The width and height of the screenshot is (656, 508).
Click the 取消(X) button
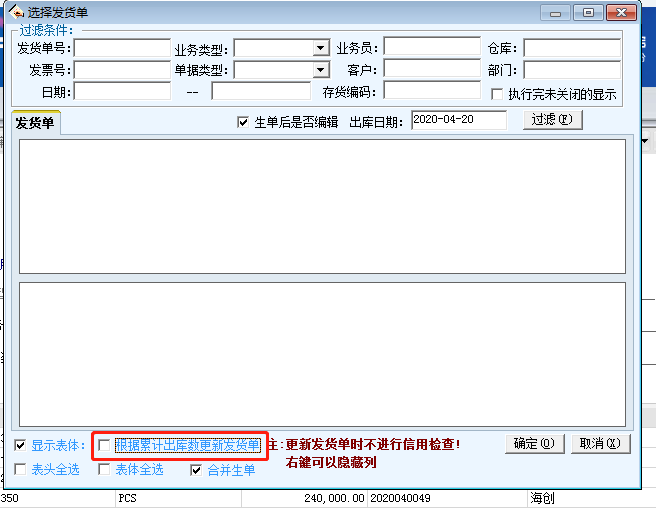600,444
